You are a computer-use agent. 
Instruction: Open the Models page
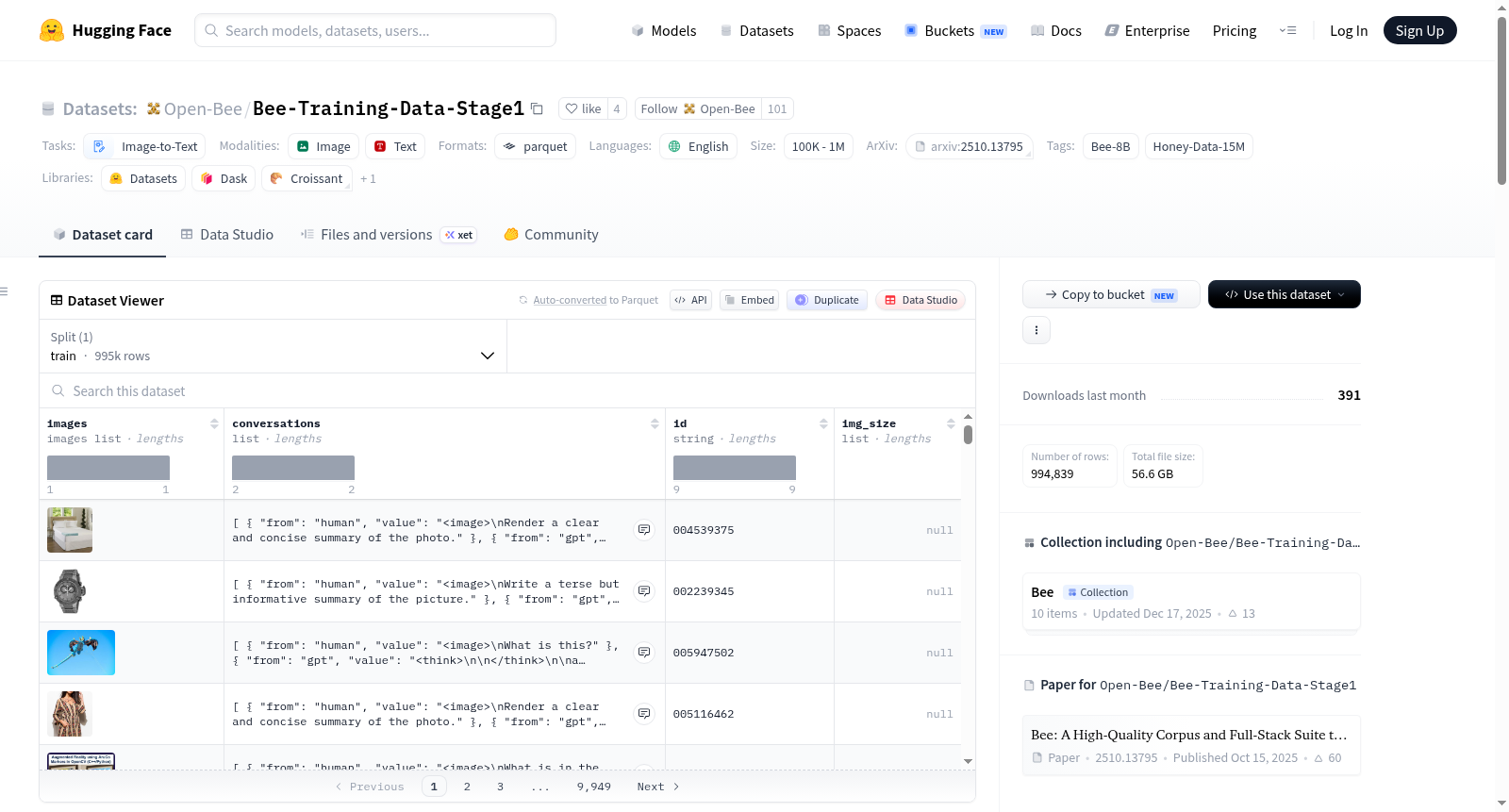pos(664,30)
